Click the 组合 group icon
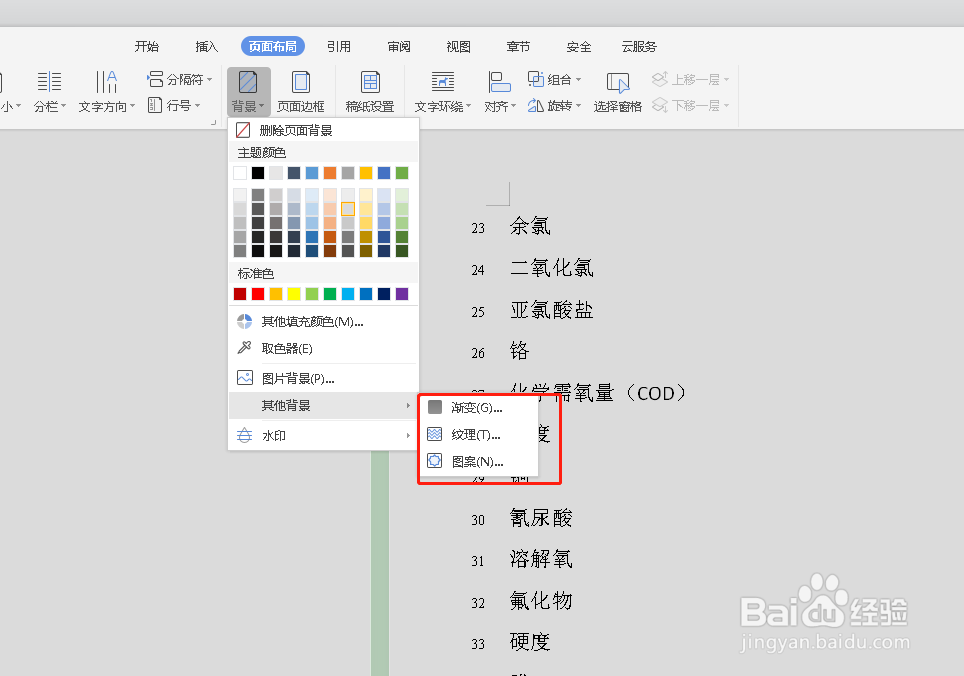Screen dimensions: 964x676 [x=535, y=79]
